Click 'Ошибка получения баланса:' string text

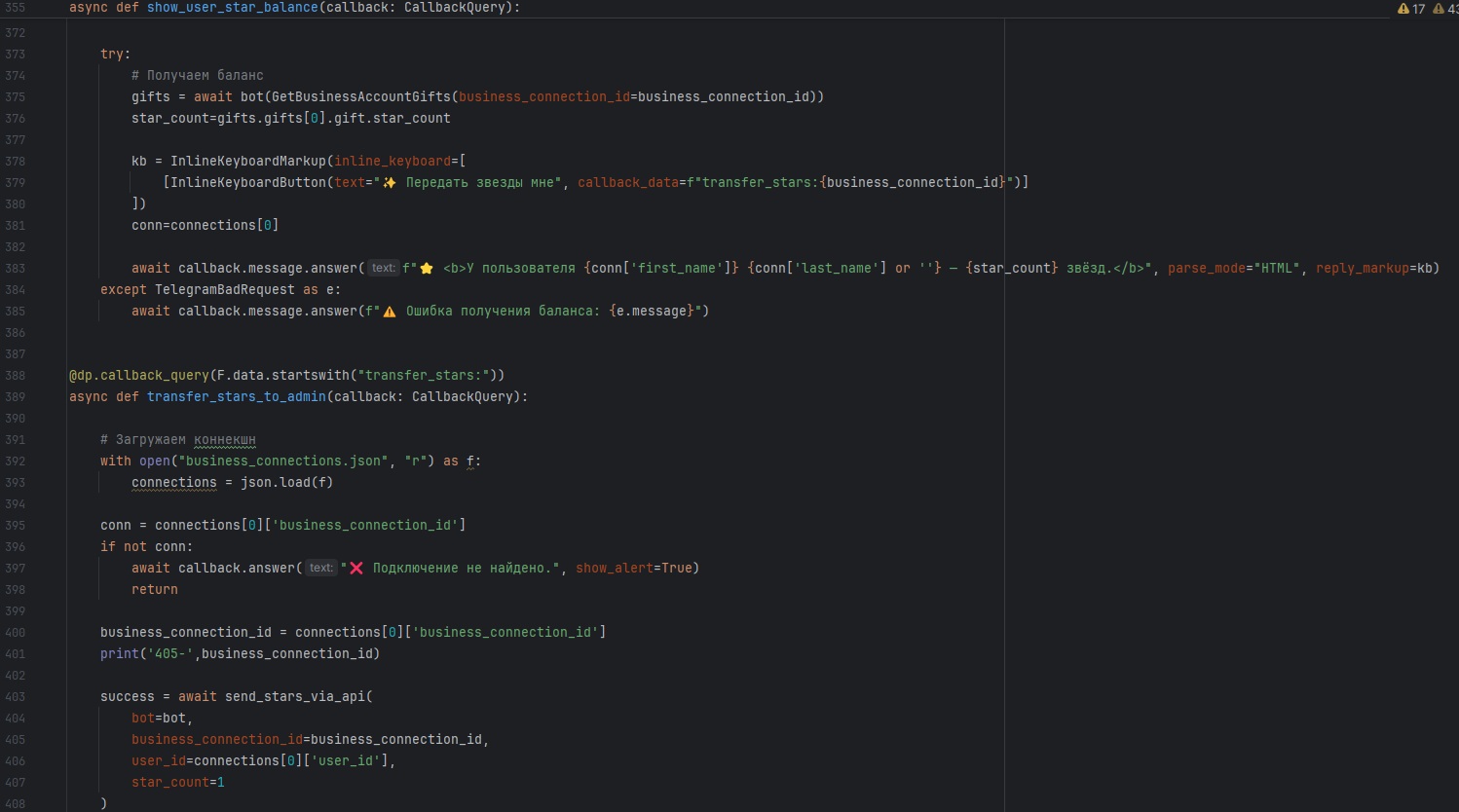point(503,311)
